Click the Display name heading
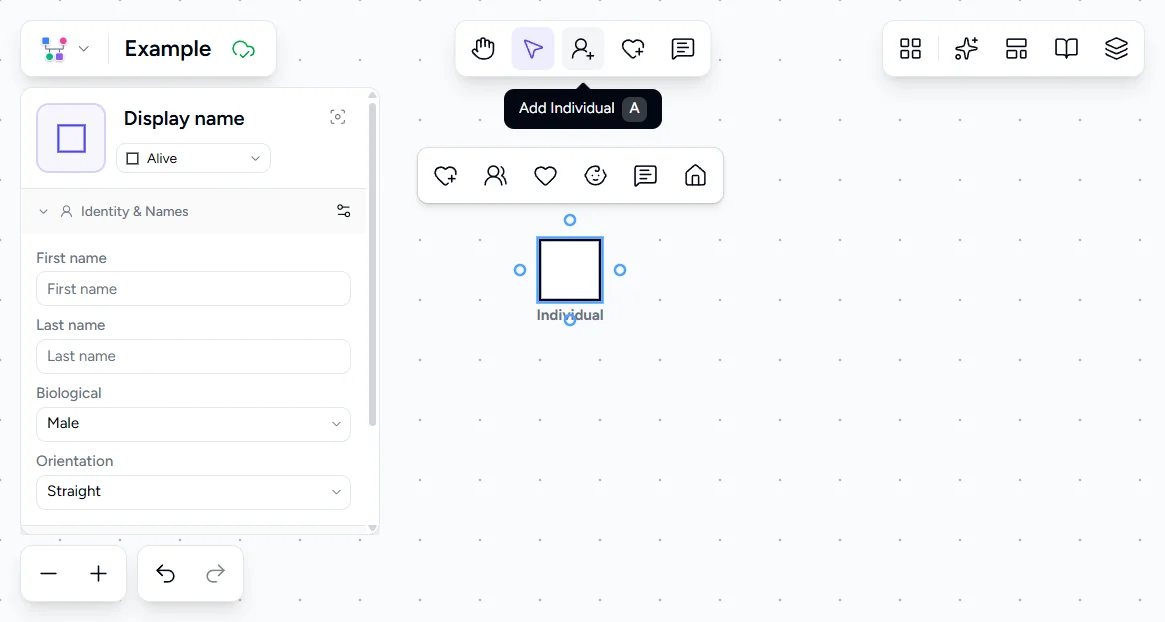Screen dimensions: 1165x622 (184, 118)
